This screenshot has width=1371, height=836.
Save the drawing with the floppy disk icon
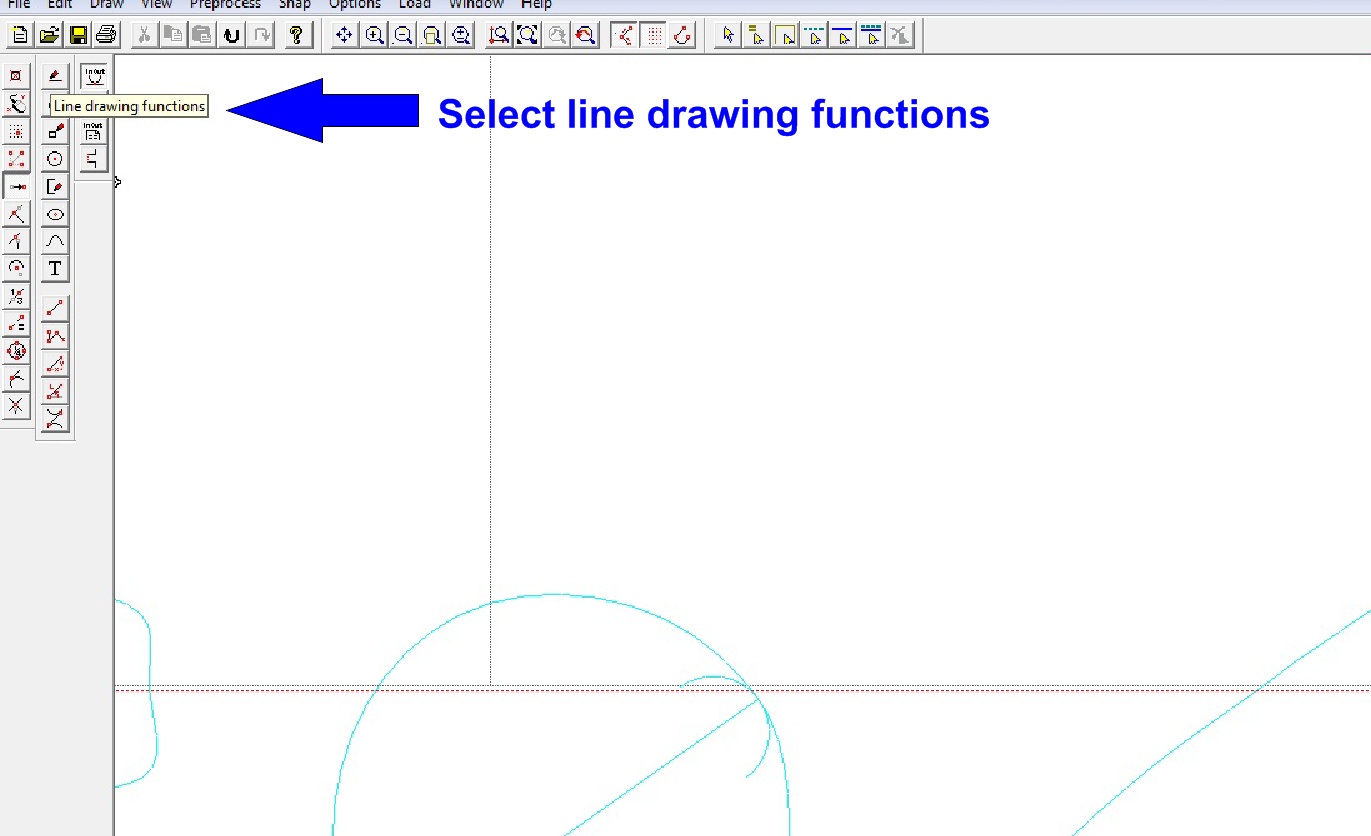point(77,36)
